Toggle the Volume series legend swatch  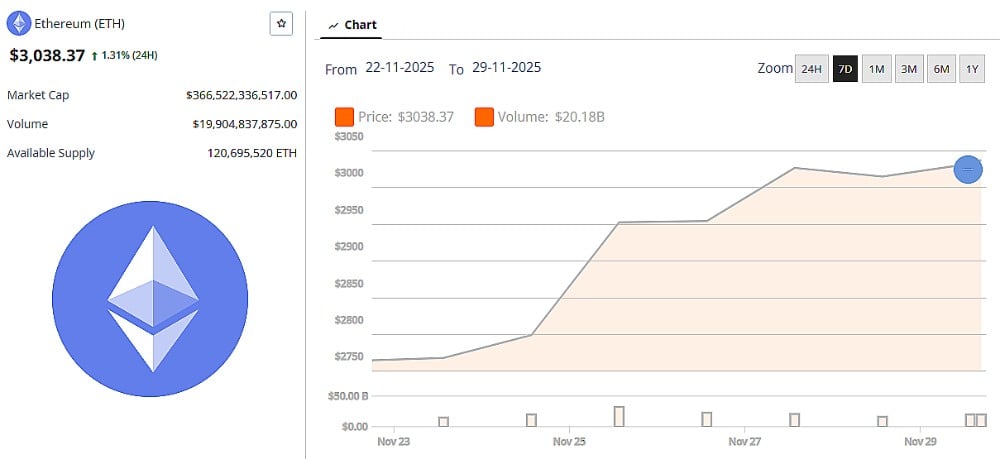(484, 117)
